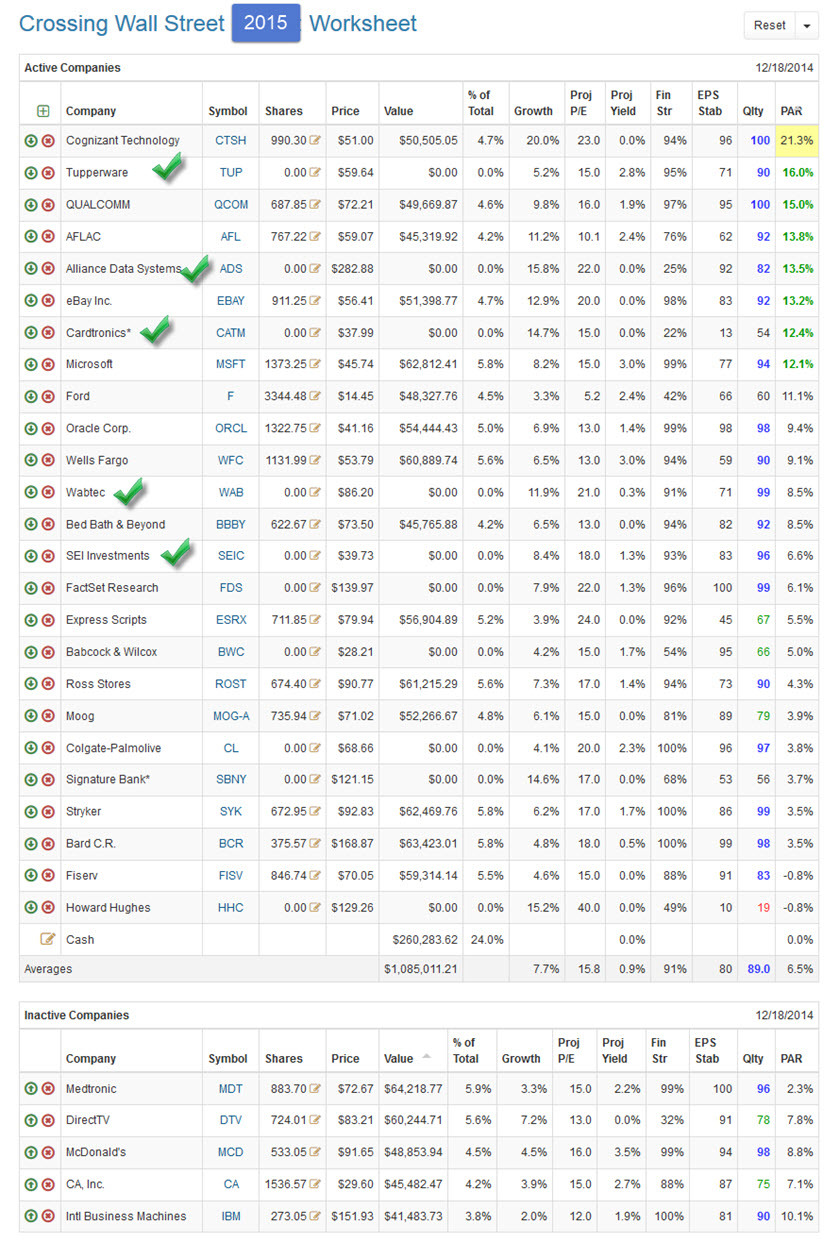Click the pencil edit icon beside Cash
This screenshot has width=840, height=1242.
coord(47,939)
